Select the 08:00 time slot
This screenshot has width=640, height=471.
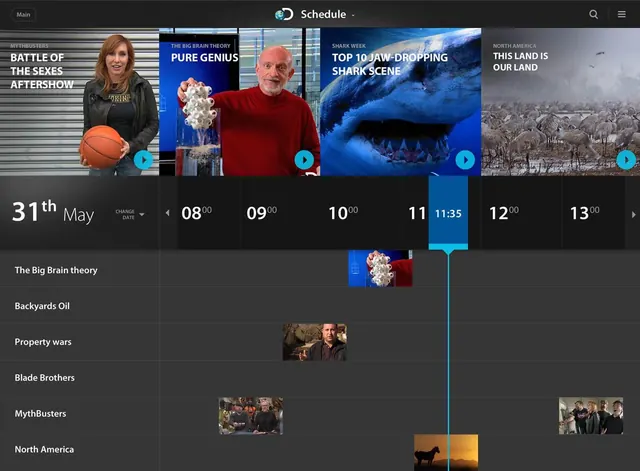[x=197, y=213]
